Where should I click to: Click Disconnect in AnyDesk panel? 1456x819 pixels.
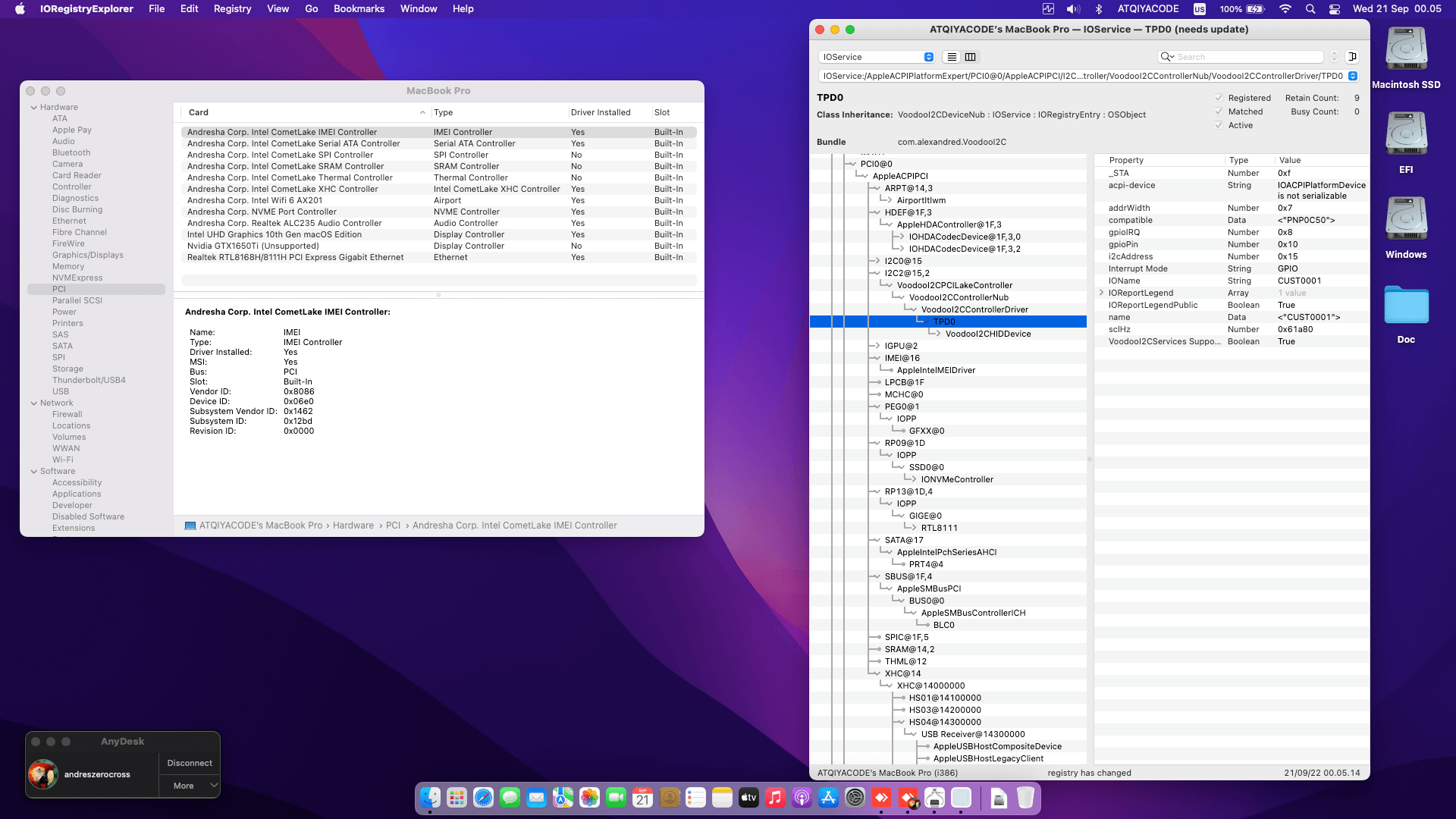pos(190,763)
